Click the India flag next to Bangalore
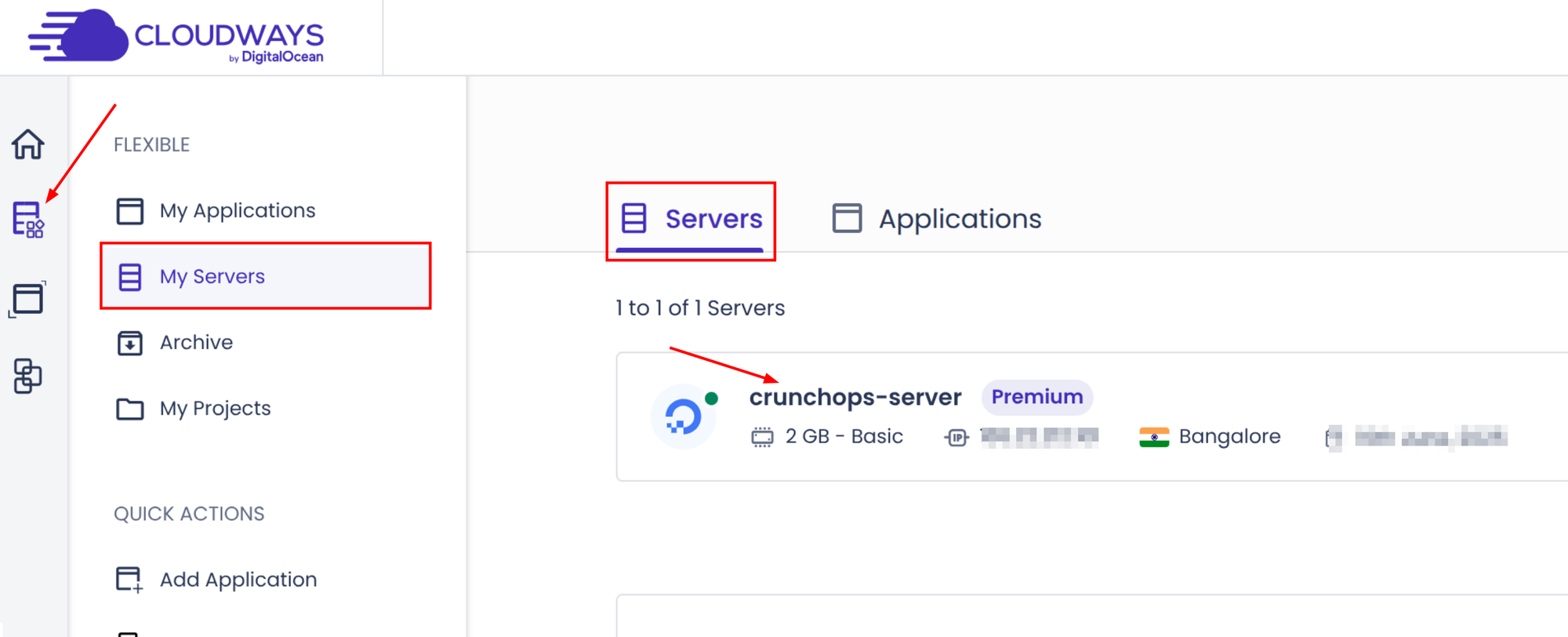The image size is (1568, 637). [1154, 437]
